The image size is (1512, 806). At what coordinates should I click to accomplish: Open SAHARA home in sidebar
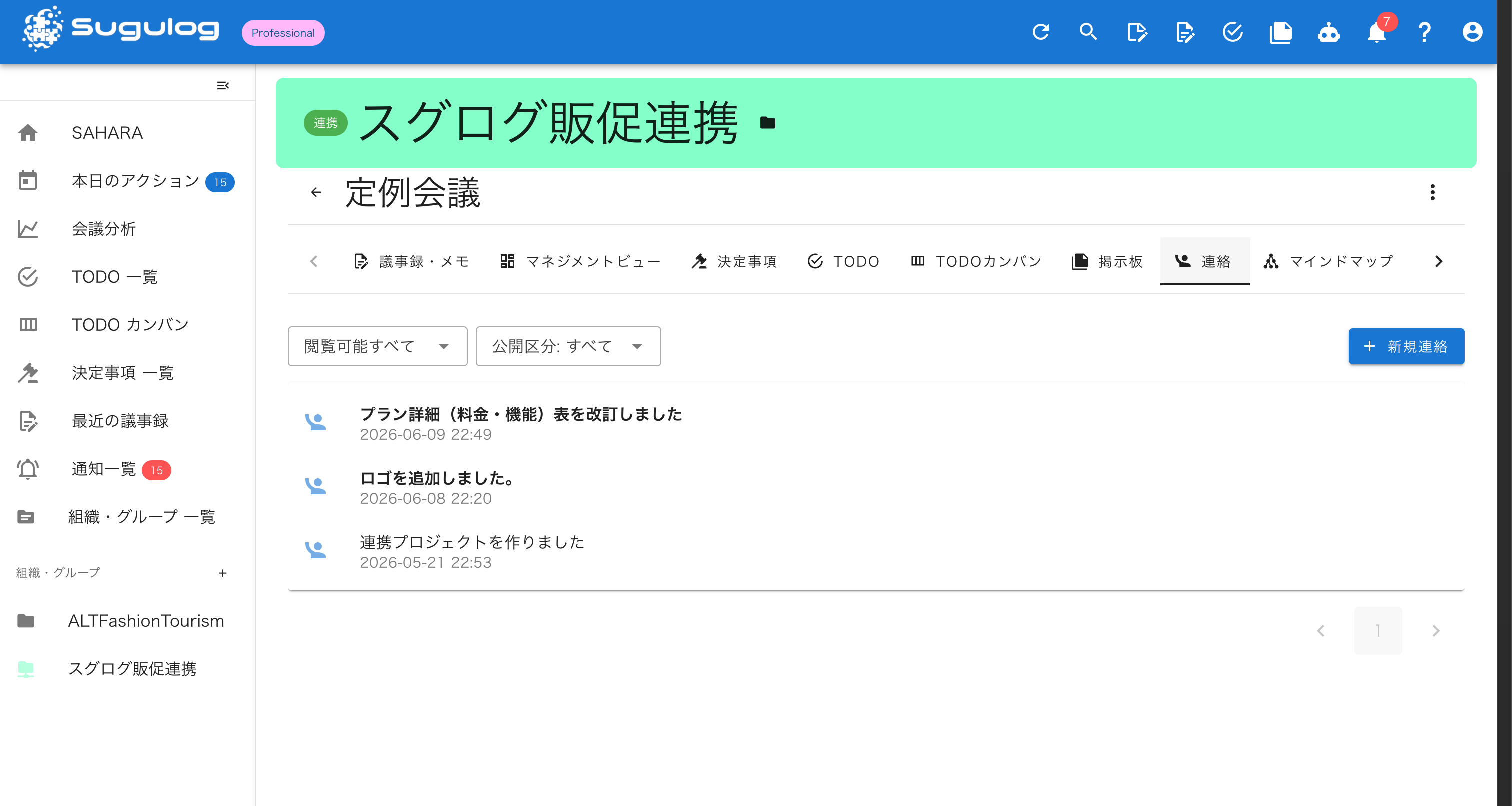click(127, 133)
